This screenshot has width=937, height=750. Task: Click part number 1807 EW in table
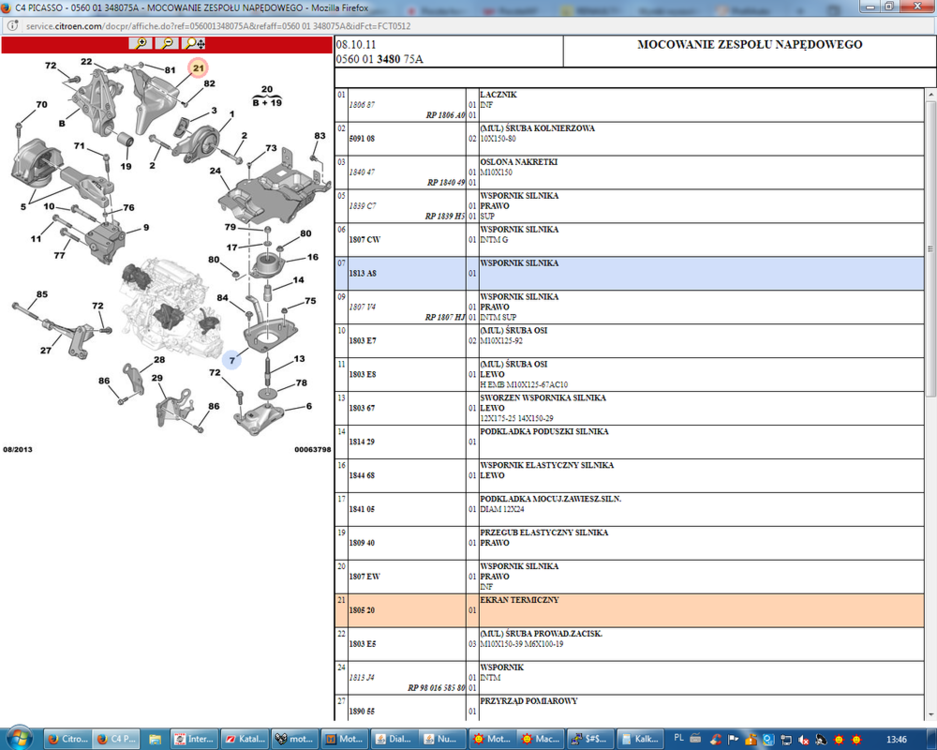tap(365, 577)
